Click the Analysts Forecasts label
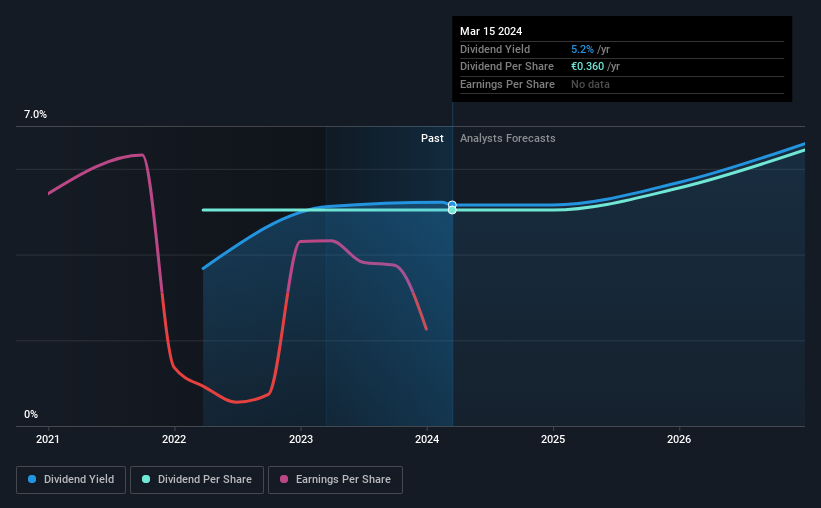821x508 pixels. 507,138
